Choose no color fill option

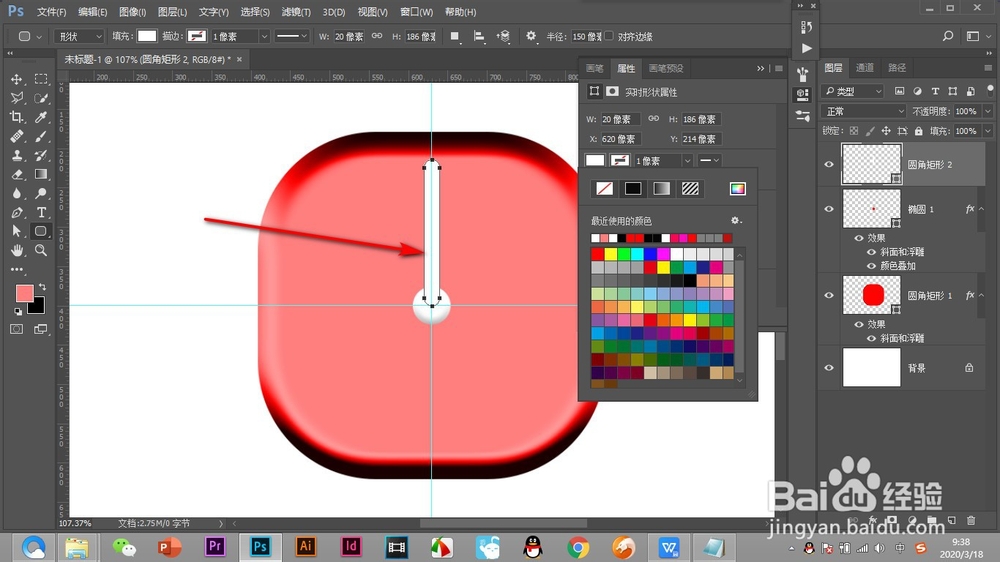(604, 189)
